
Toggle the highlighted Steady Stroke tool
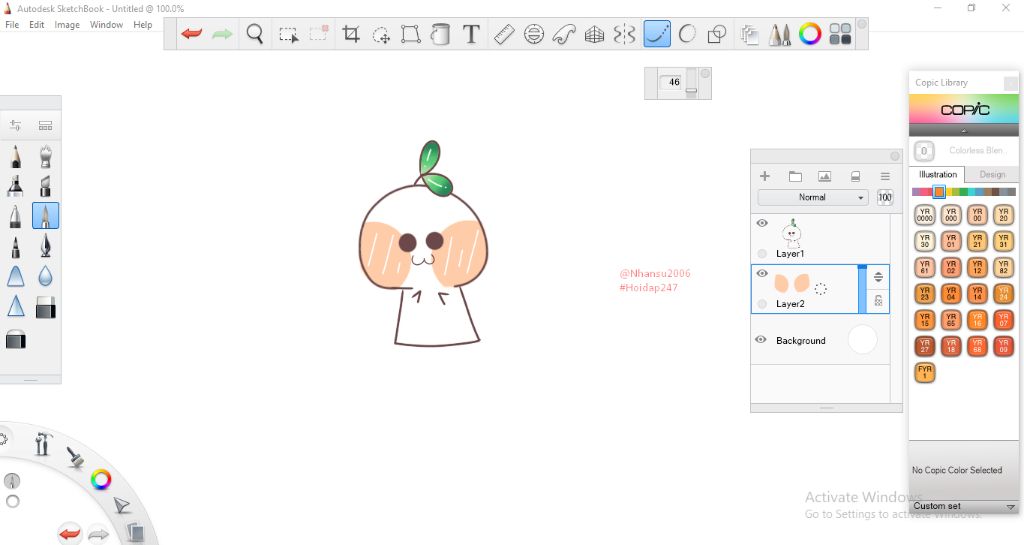point(657,33)
